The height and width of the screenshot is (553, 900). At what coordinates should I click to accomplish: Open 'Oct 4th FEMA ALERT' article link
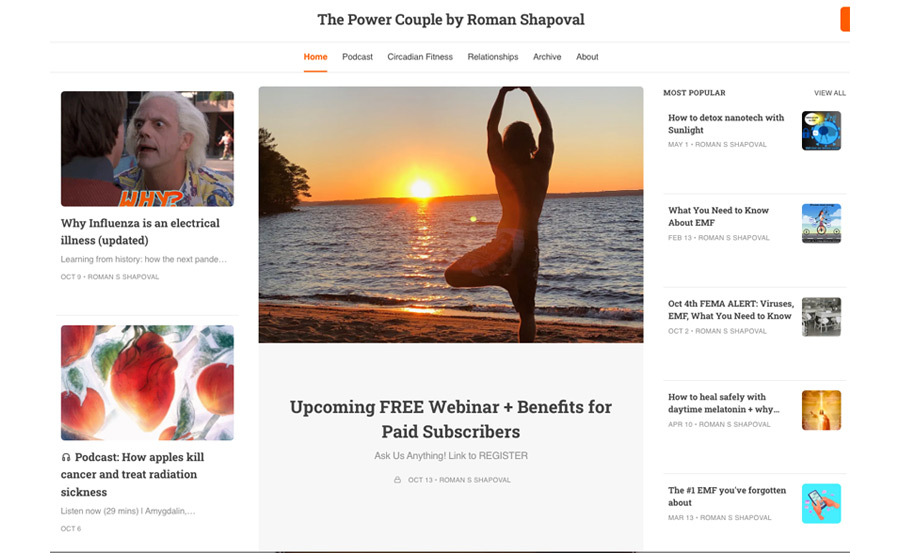click(731, 310)
